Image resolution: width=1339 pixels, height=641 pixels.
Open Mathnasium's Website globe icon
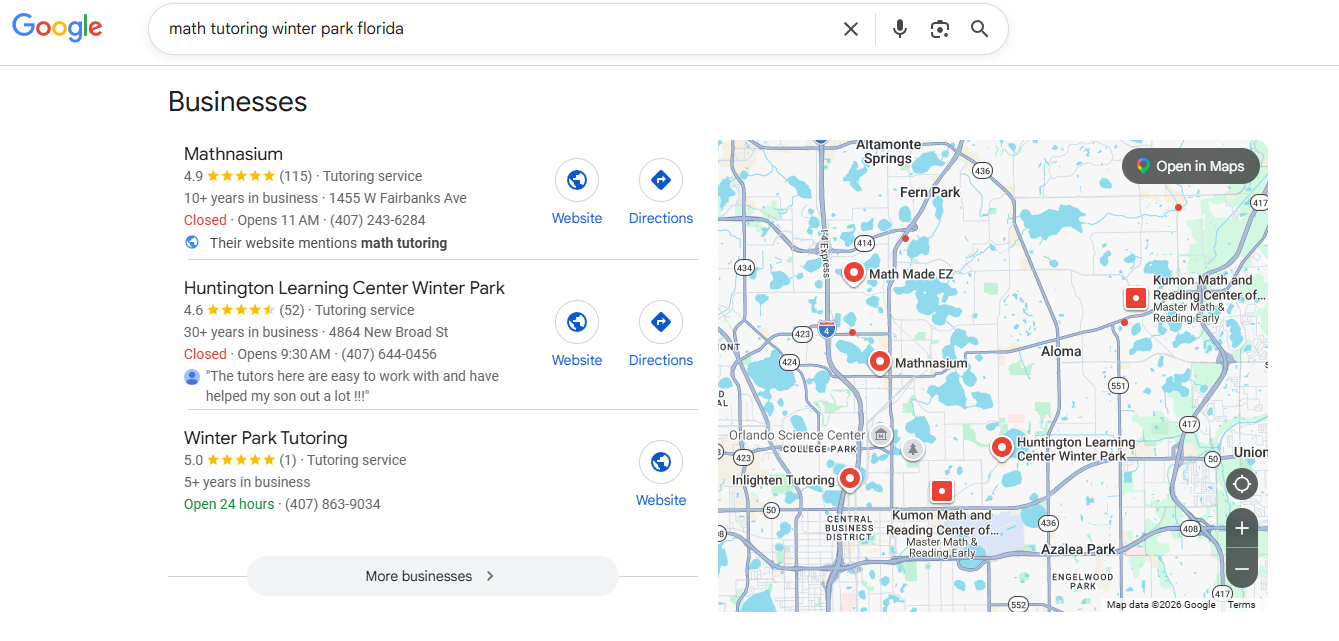[x=577, y=181]
